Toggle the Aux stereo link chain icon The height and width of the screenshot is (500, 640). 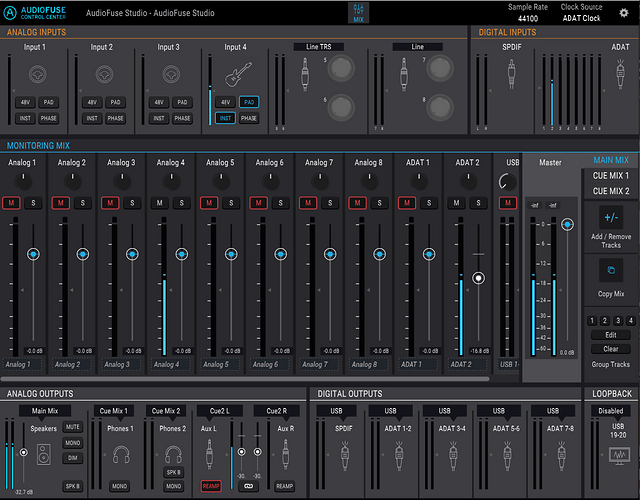[249, 486]
